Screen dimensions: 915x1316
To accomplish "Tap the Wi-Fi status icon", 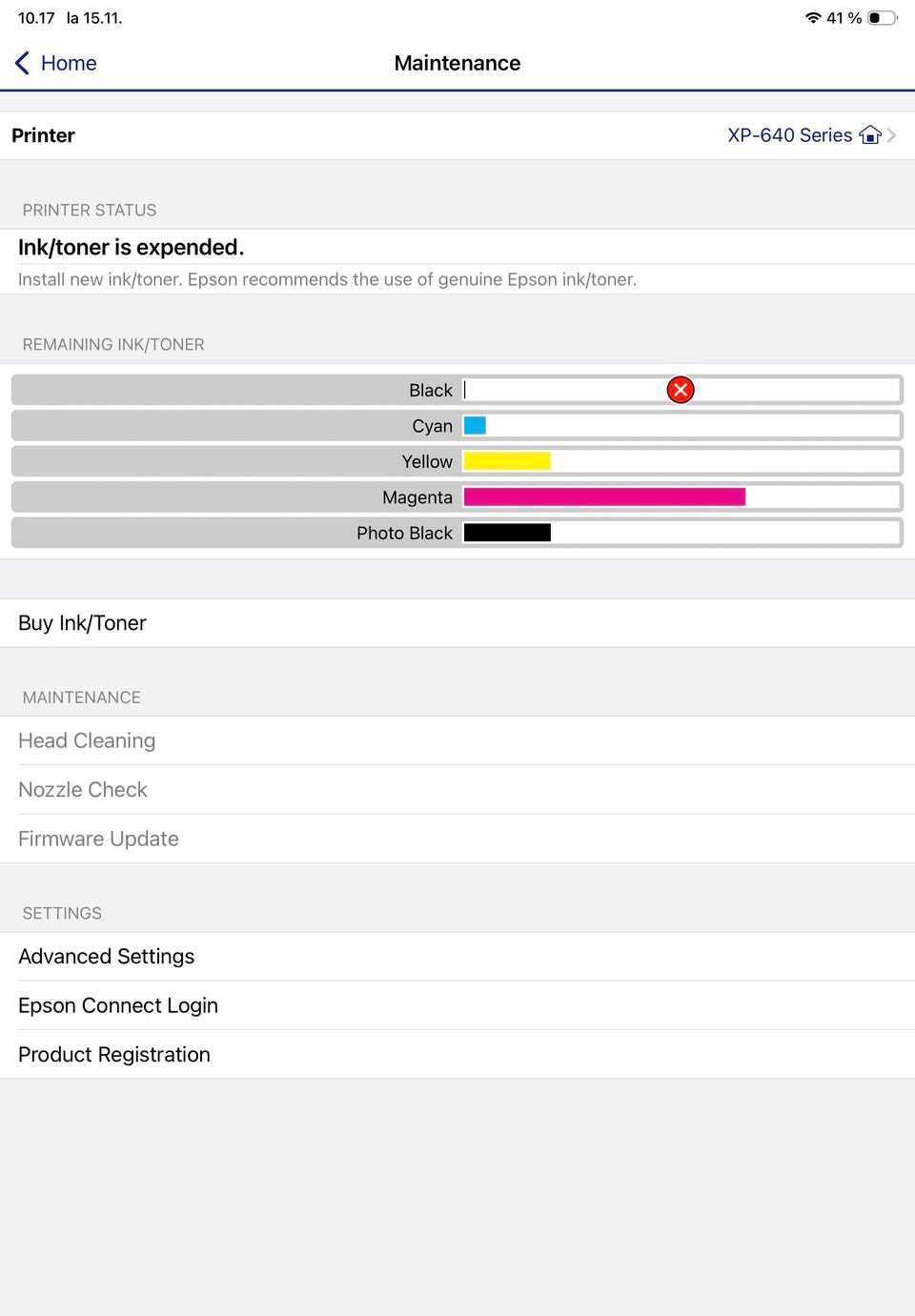I will pyautogui.click(x=812, y=18).
